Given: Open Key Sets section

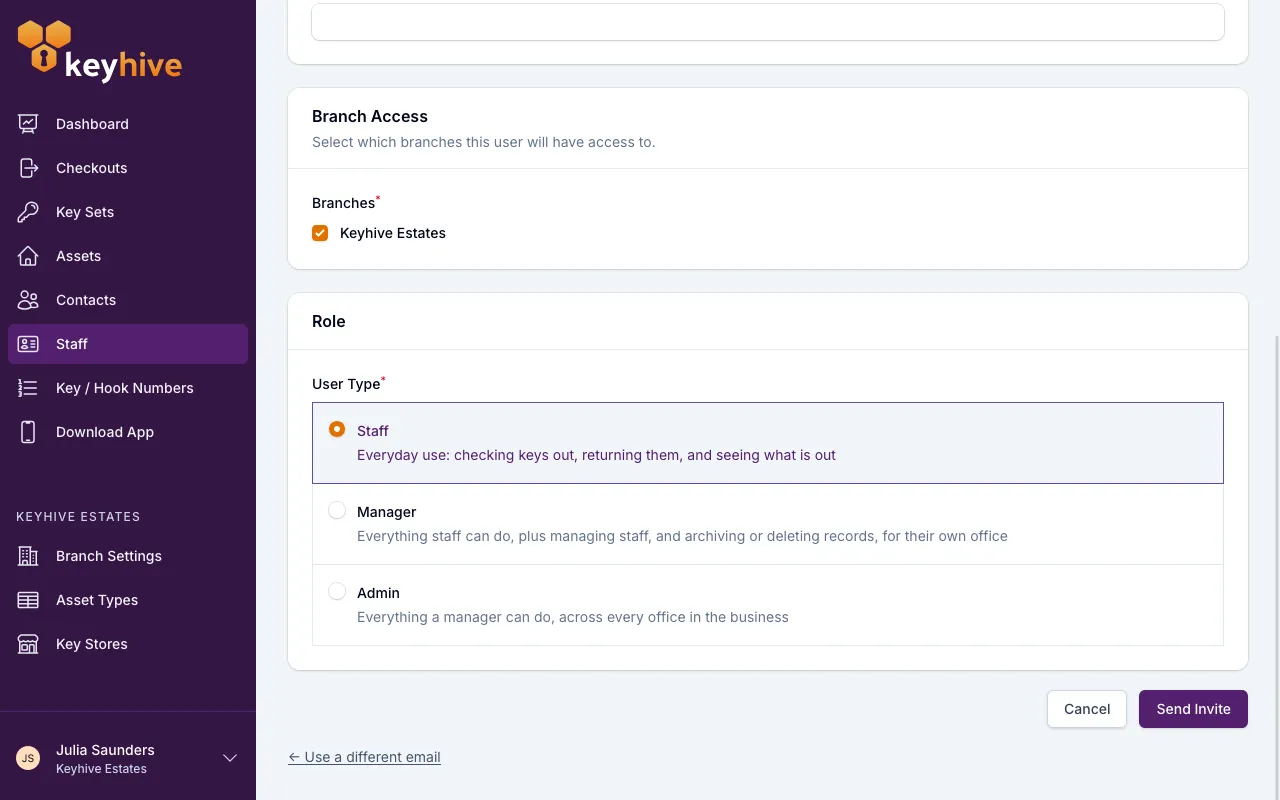Looking at the screenshot, I should coord(128,212).
